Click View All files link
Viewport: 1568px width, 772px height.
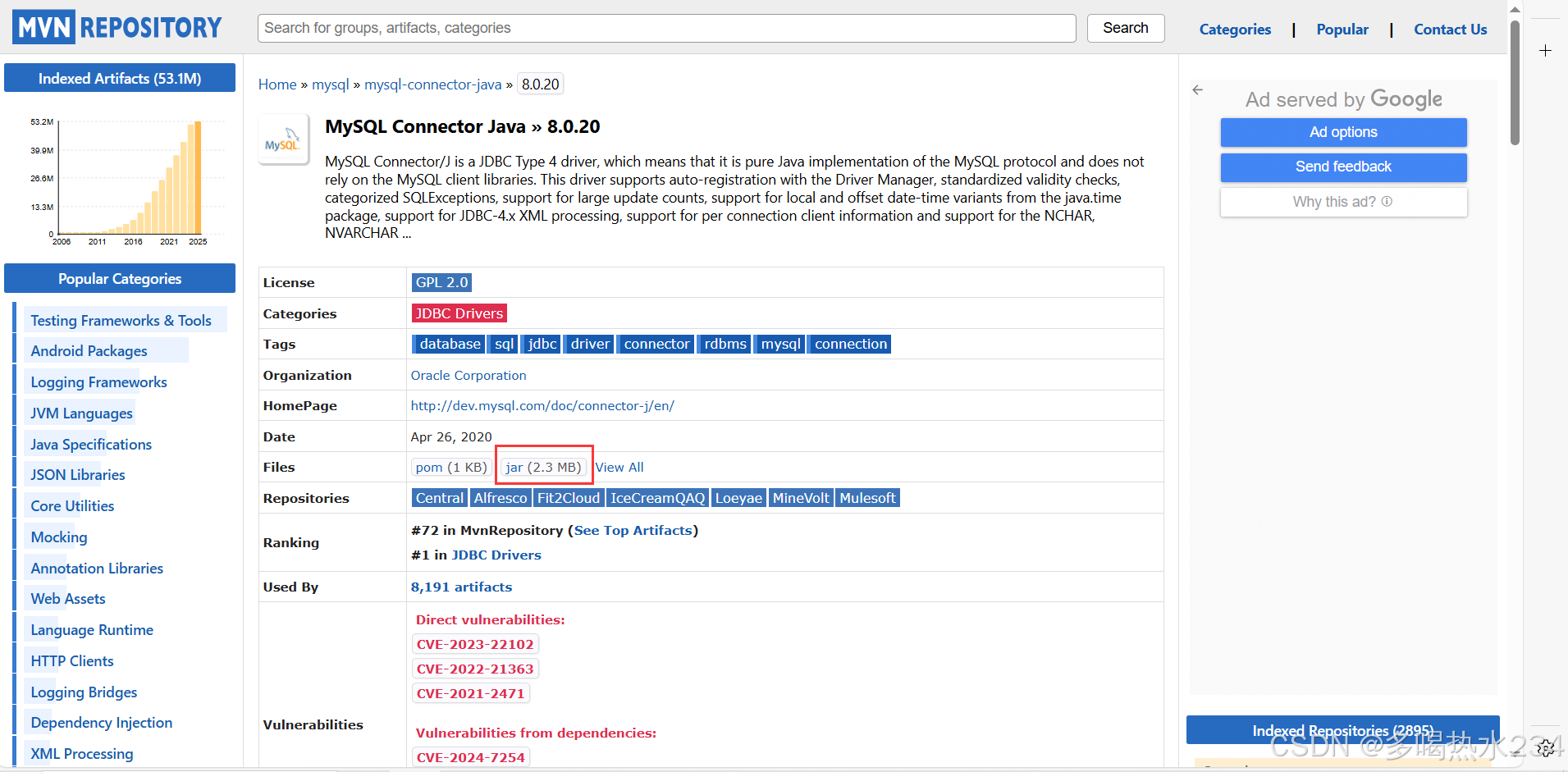pyautogui.click(x=619, y=468)
